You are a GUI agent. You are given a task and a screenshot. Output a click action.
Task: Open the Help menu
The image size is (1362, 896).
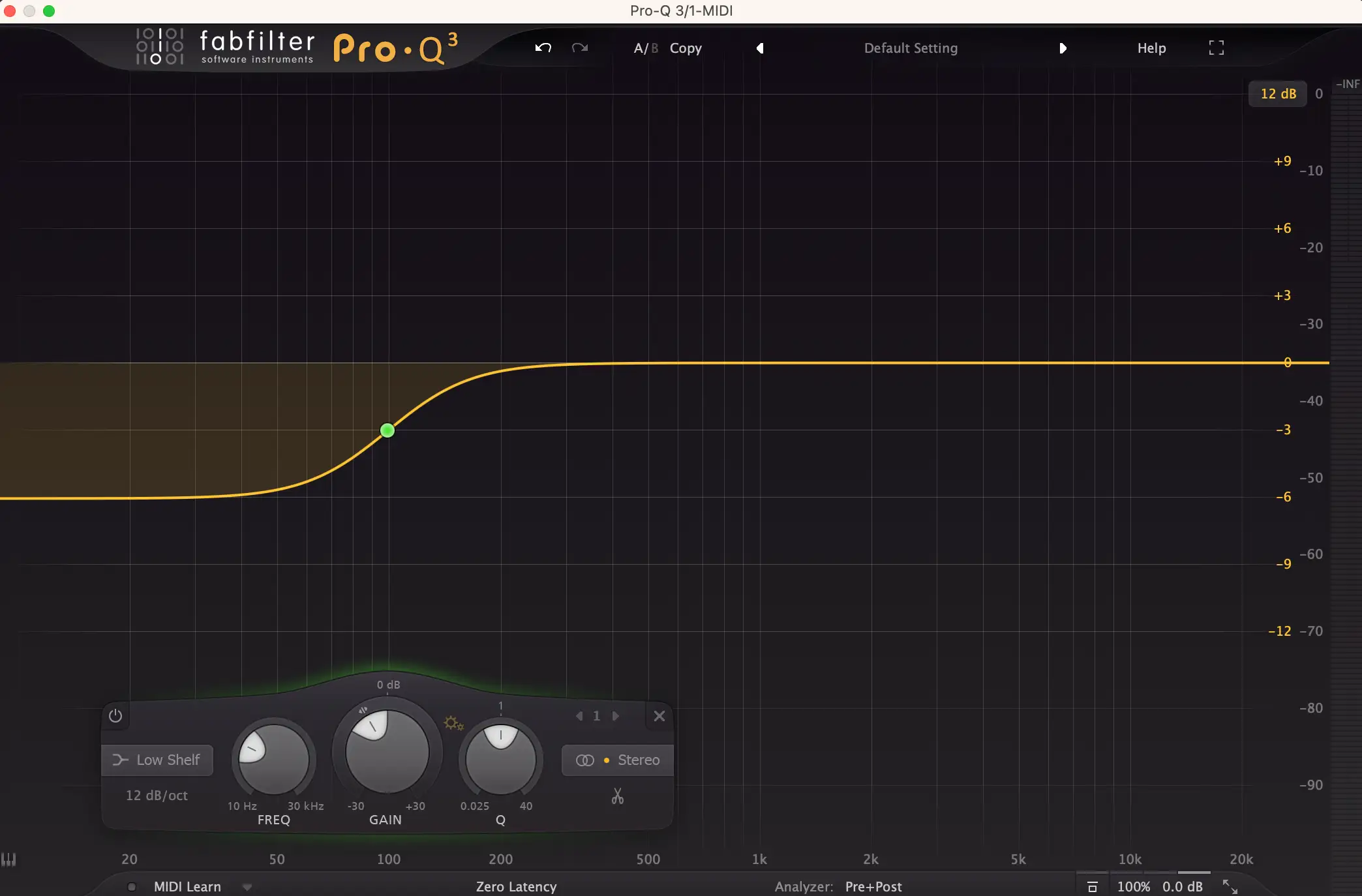coord(1151,48)
